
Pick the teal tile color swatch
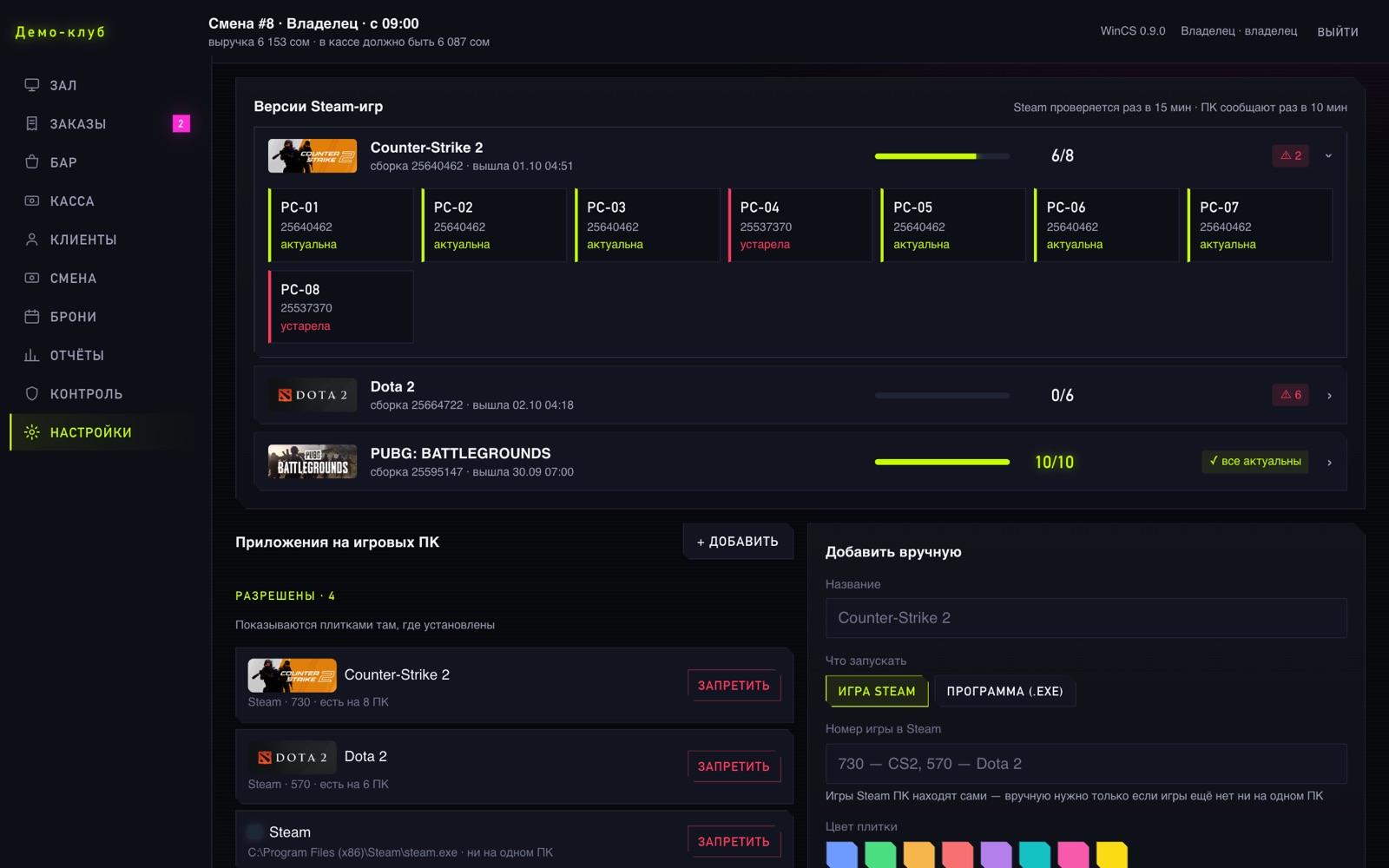(x=1035, y=855)
